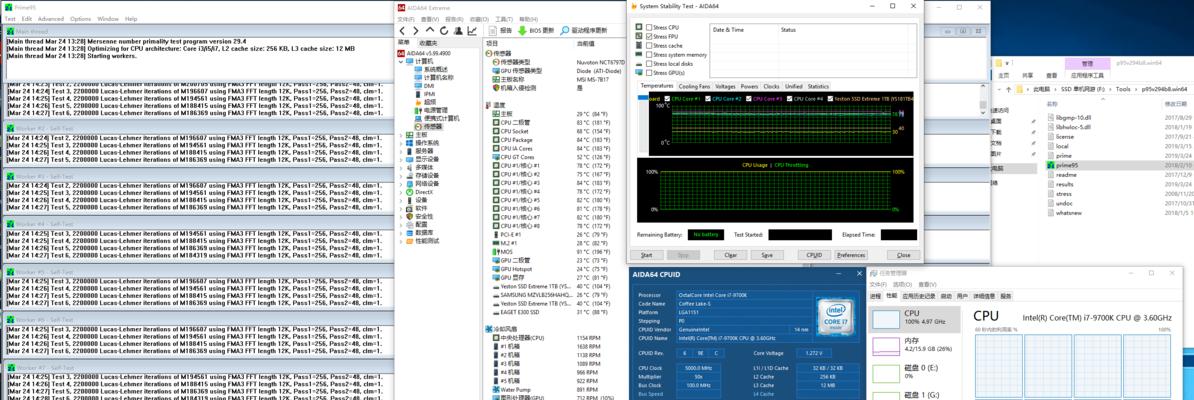This screenshot has width=1194, height=400.
Task: Open the 收藏夹 favorites tab in AIDA64
Action: (427, 43)
